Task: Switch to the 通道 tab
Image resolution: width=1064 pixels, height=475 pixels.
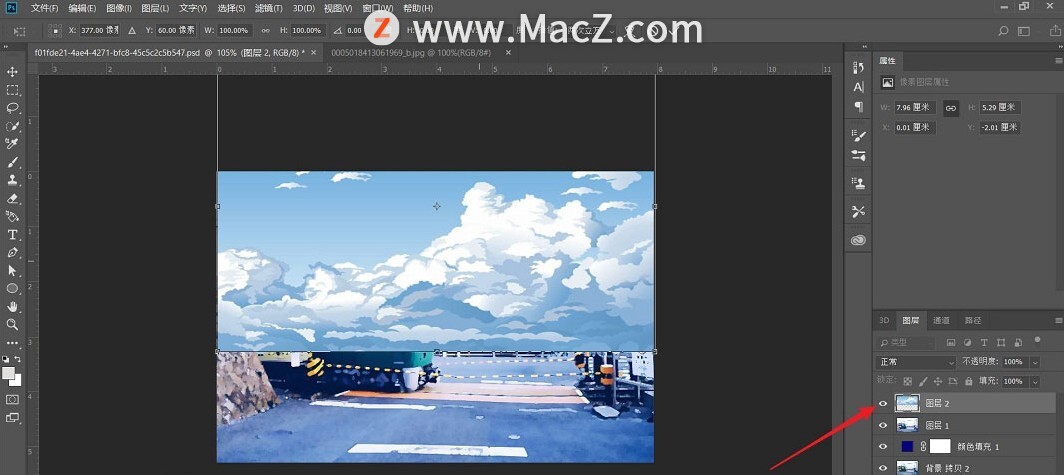Action: 941,321
